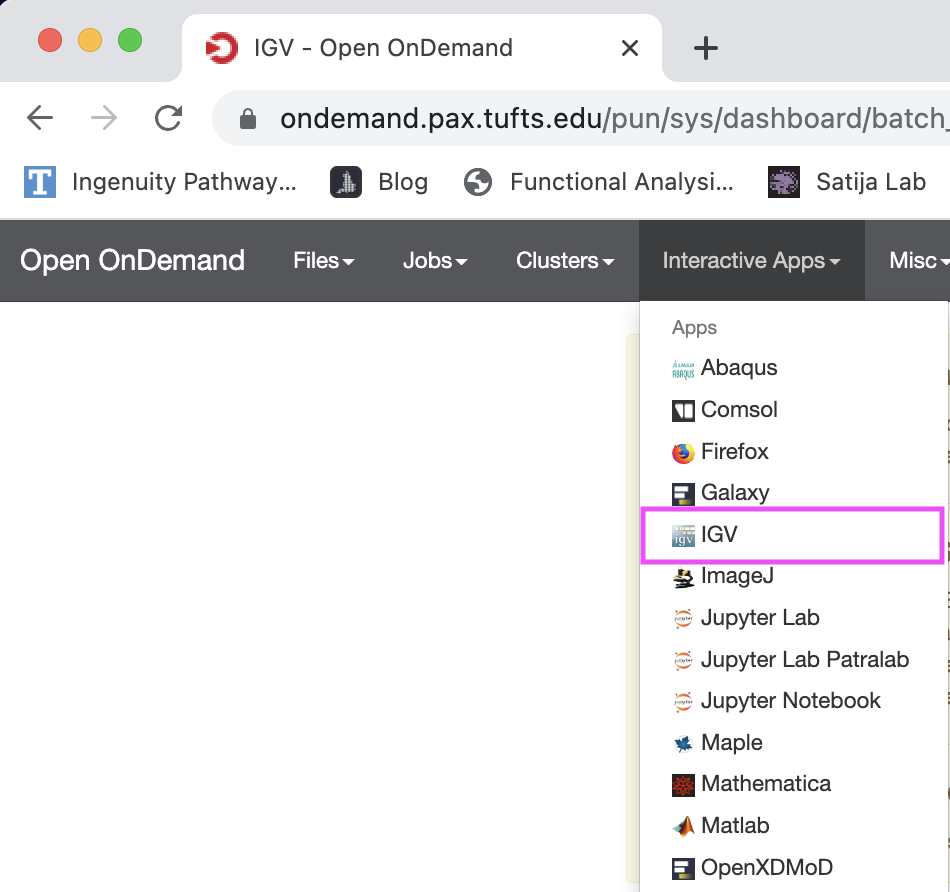The height and width of the screenshot is (892, 950).
Task: Go to Open OnDemand home link
Action: tap(132, 261)
